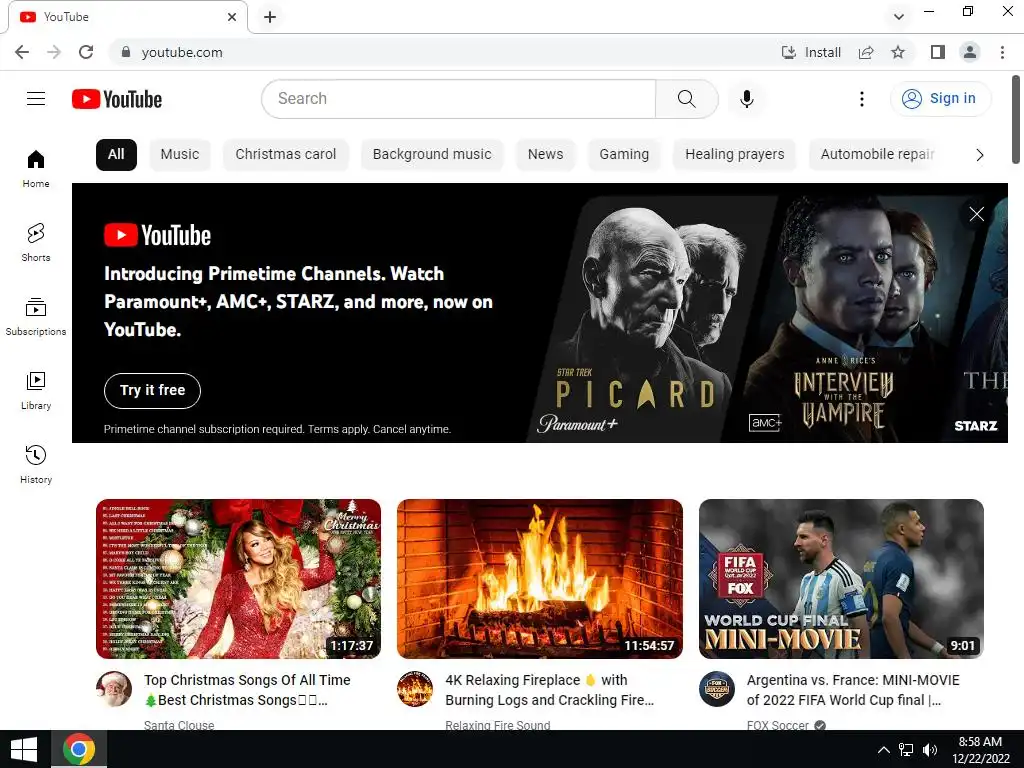Start voice search with microphone icon
This screenshot has height=768, width=1024.
click(746, 99)
